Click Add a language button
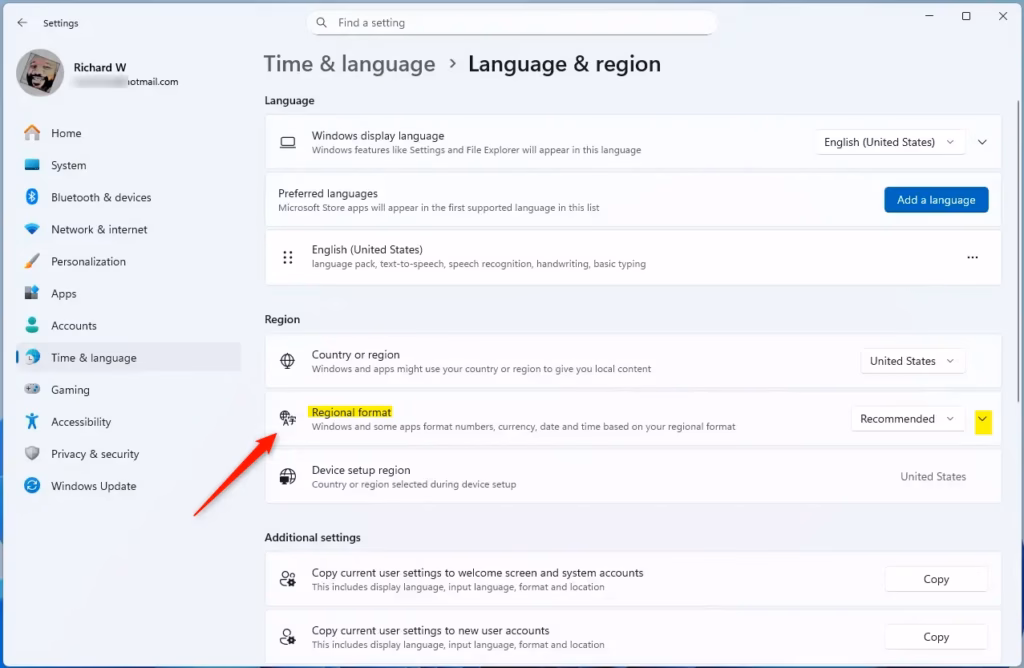Screen dimensions: 1024x668 pos(936,200)
